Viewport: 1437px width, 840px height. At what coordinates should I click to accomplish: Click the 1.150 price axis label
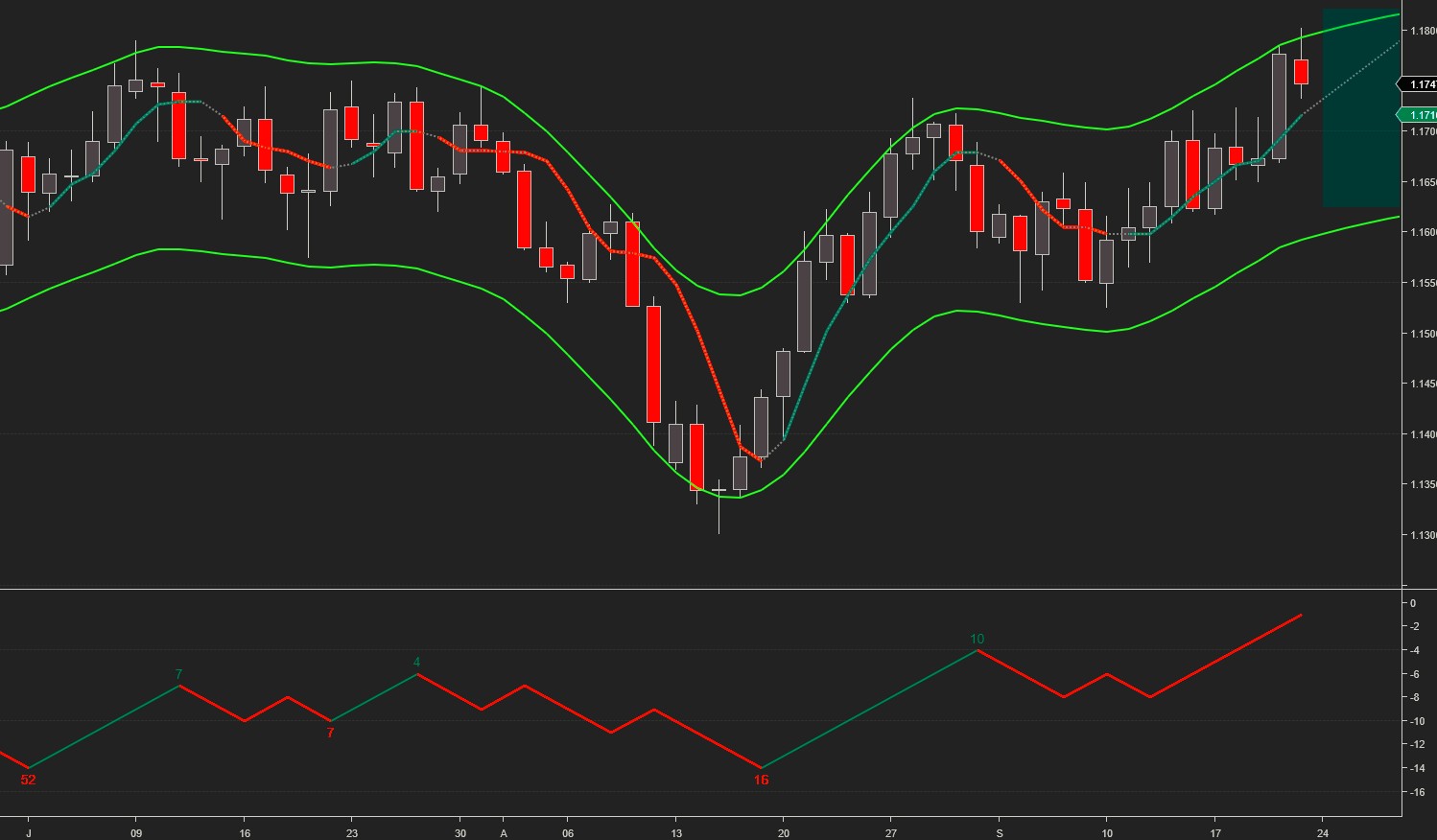1423,334
